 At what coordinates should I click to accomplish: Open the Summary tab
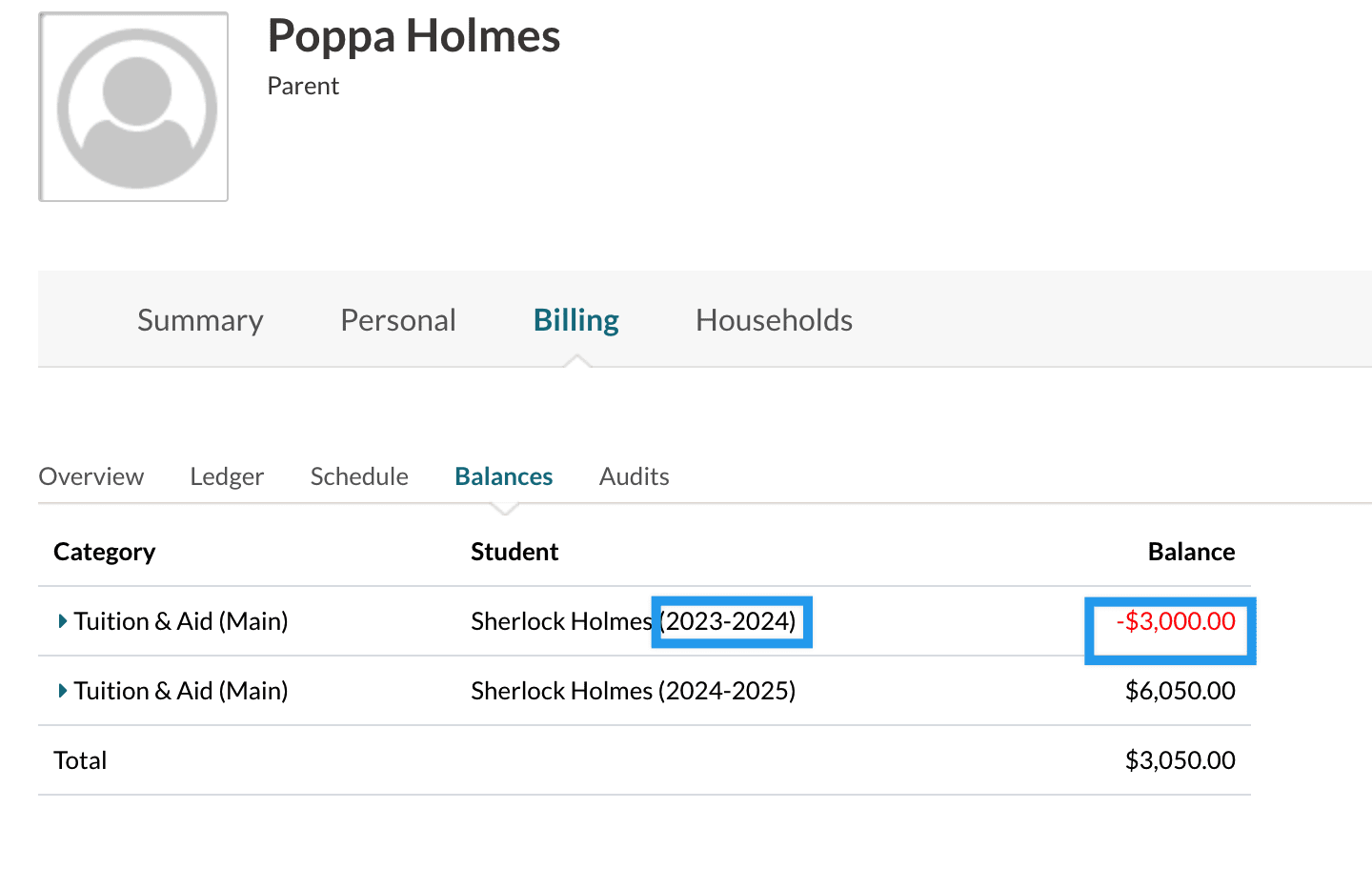click(200, 320)
